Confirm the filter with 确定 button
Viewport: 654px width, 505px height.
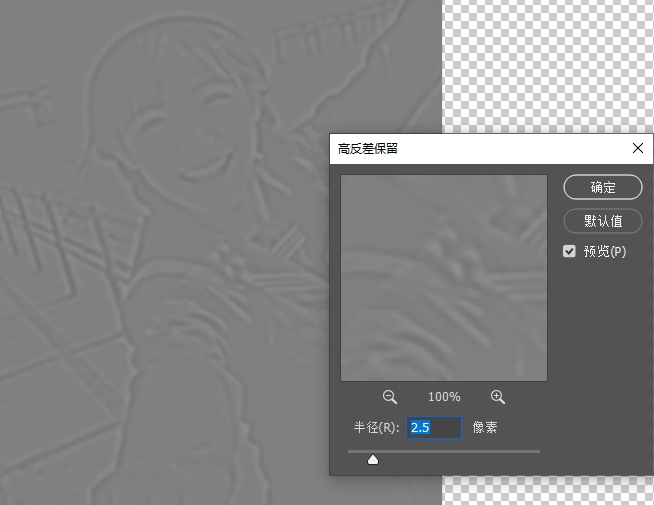click(603, 187)
